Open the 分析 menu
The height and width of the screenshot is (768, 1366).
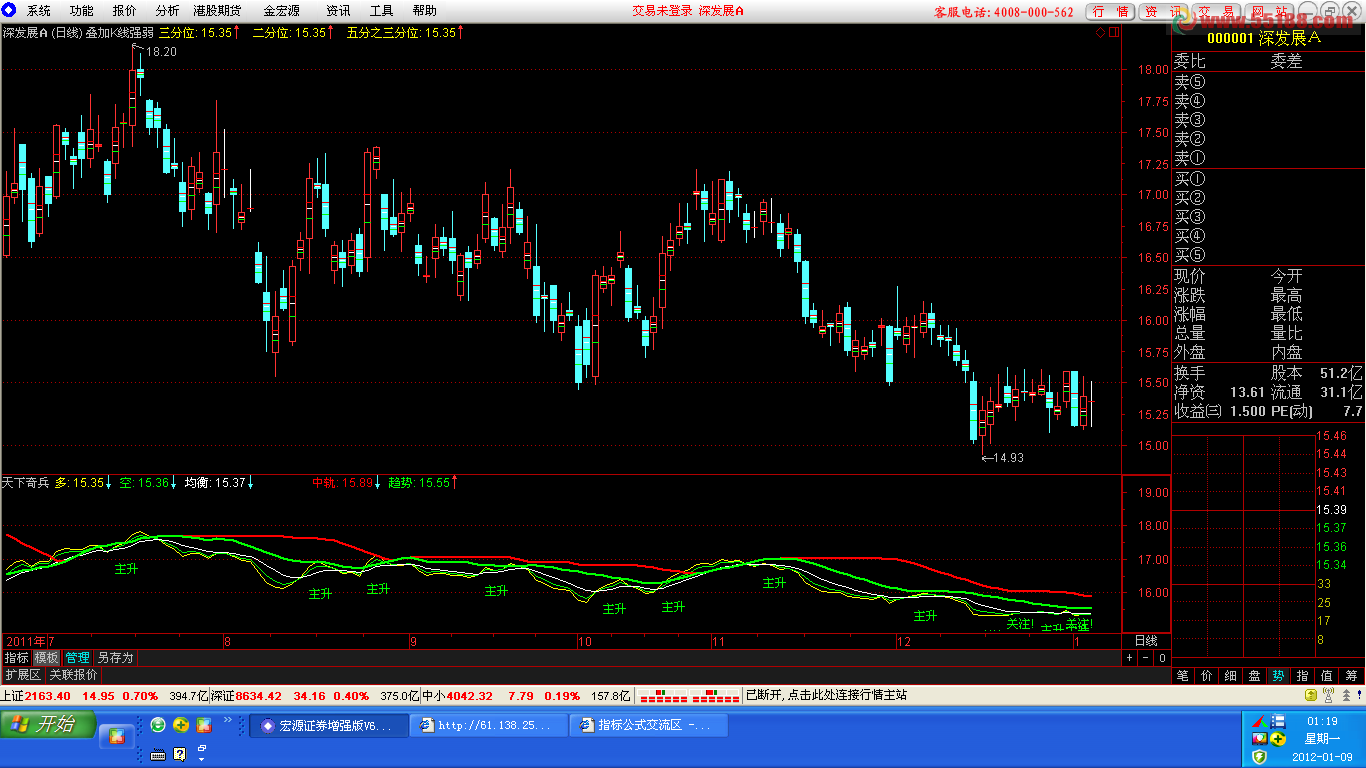pos(167,11)
